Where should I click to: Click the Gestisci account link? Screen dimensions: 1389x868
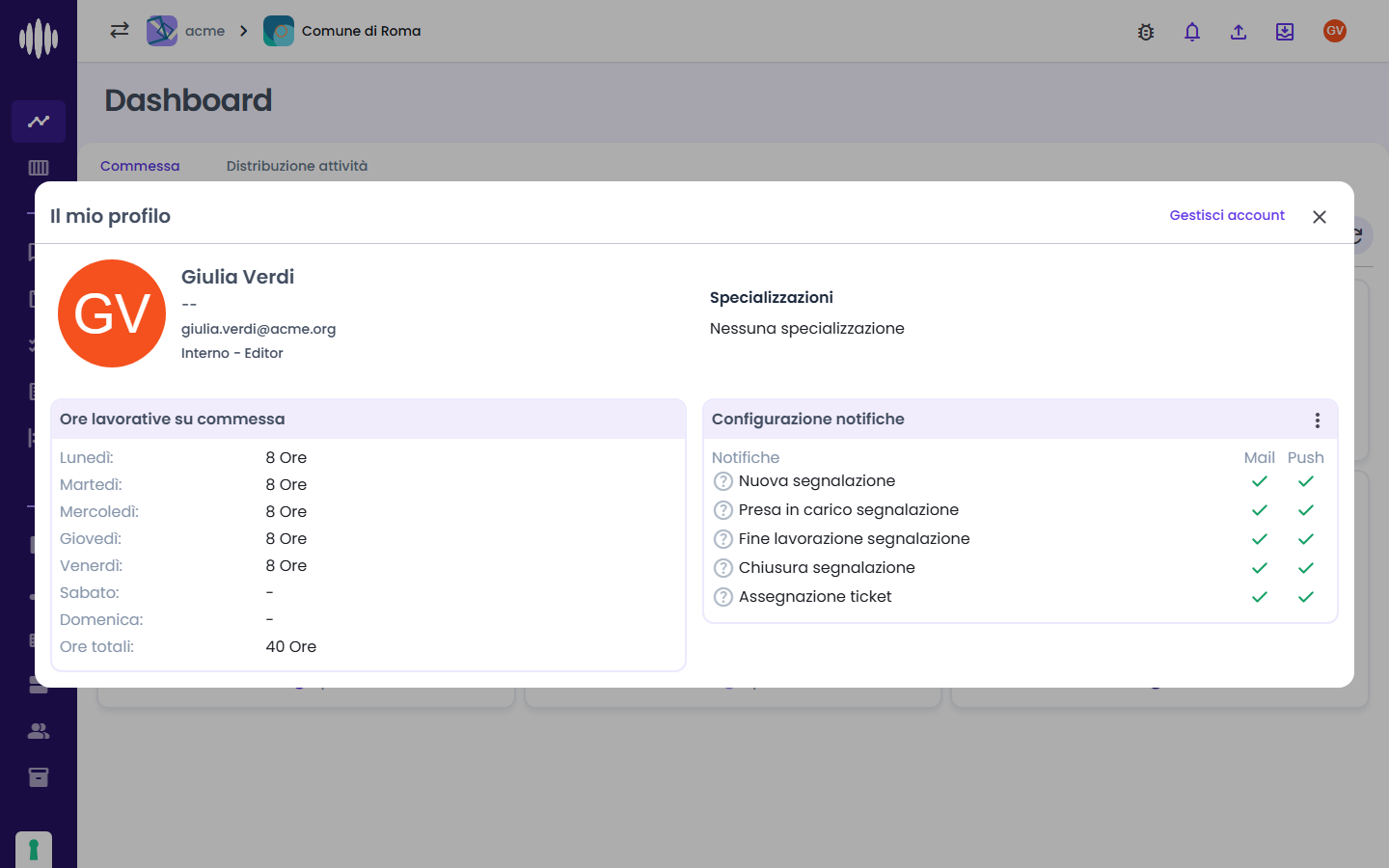pos(1227,215)
